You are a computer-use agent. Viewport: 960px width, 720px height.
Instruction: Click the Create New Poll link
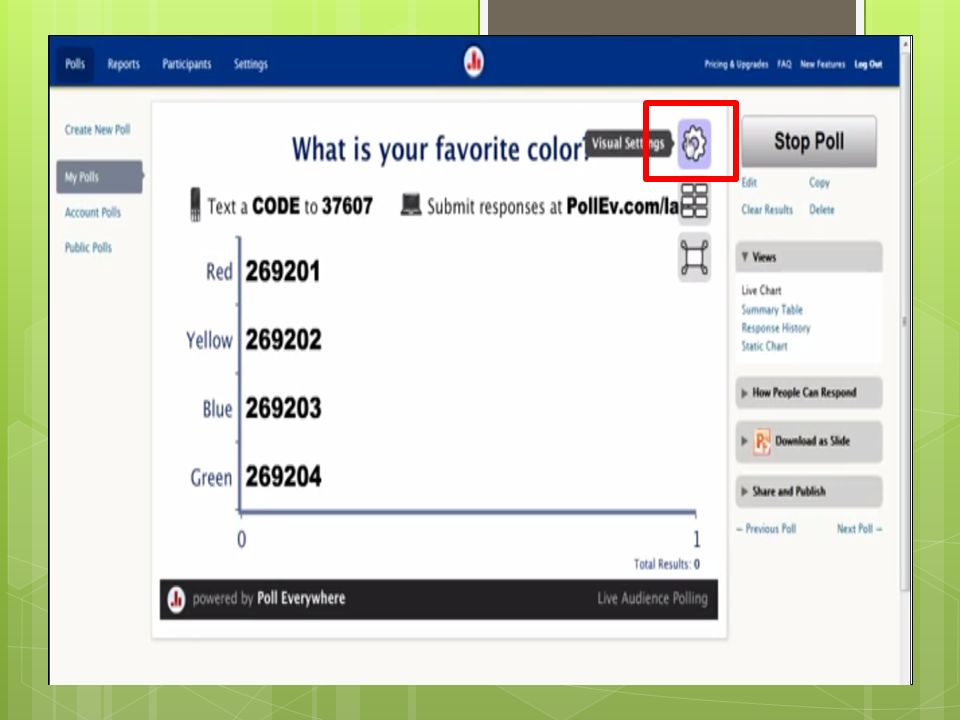click(97, 130)
